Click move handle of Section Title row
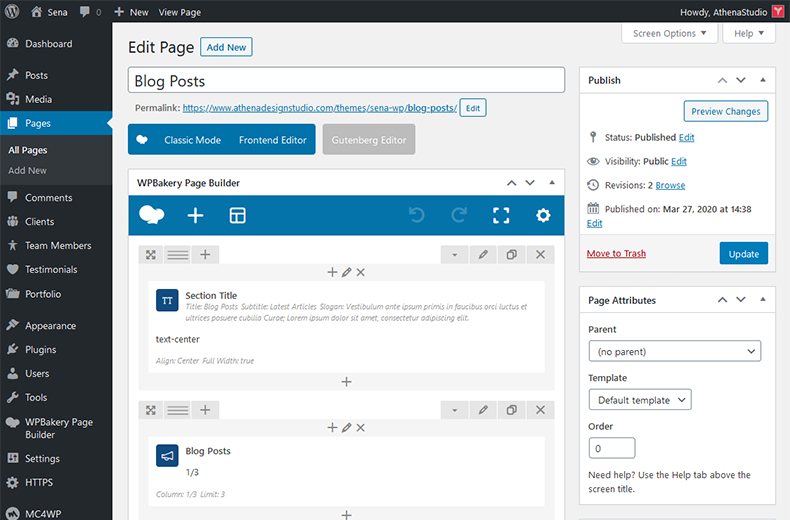790x520 pixels. coord(151,255)
